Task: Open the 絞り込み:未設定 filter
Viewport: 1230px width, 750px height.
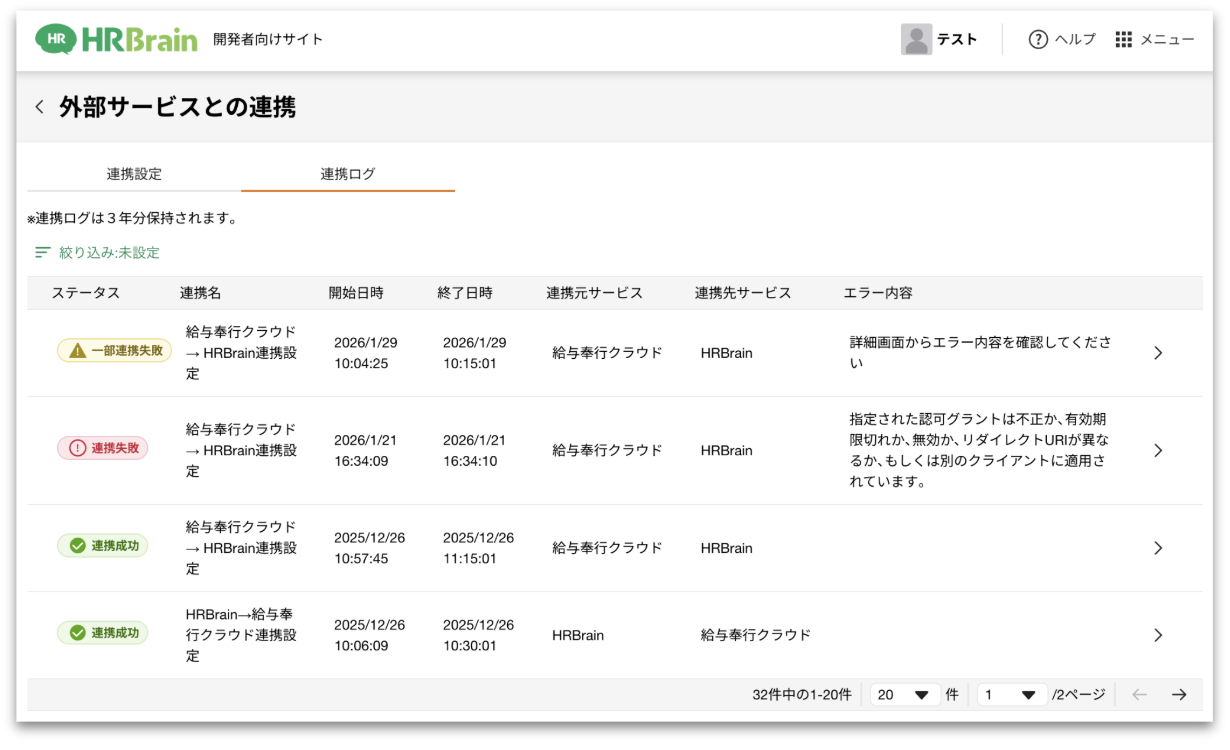Action: pos(109,253)
